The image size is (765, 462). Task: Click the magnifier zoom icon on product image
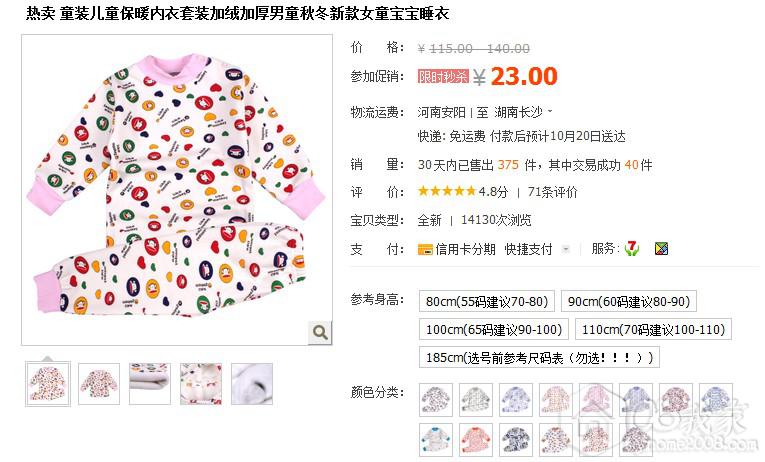pyautogui.click(x=320, y=333)
